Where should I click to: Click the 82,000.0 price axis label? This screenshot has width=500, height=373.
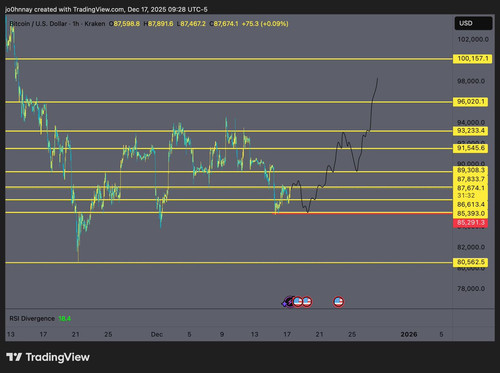pos(471,247)
